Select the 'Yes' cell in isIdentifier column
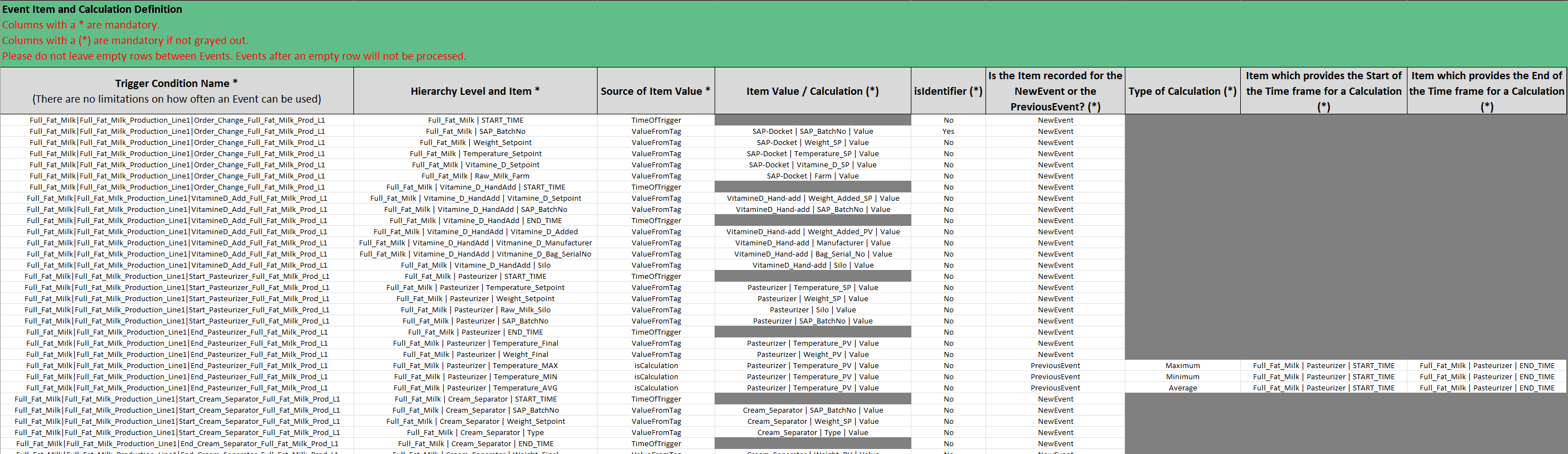 [x=948, y=132]
